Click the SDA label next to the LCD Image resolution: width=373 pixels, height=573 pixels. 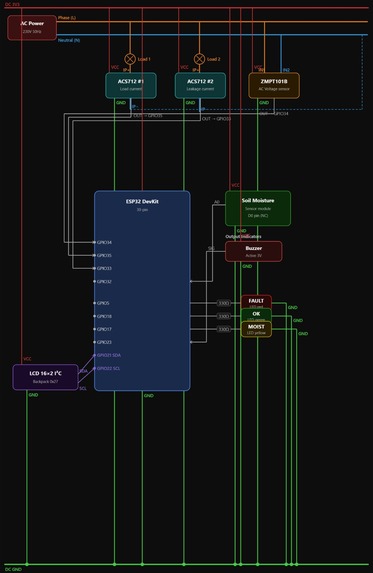pos(84,371)
